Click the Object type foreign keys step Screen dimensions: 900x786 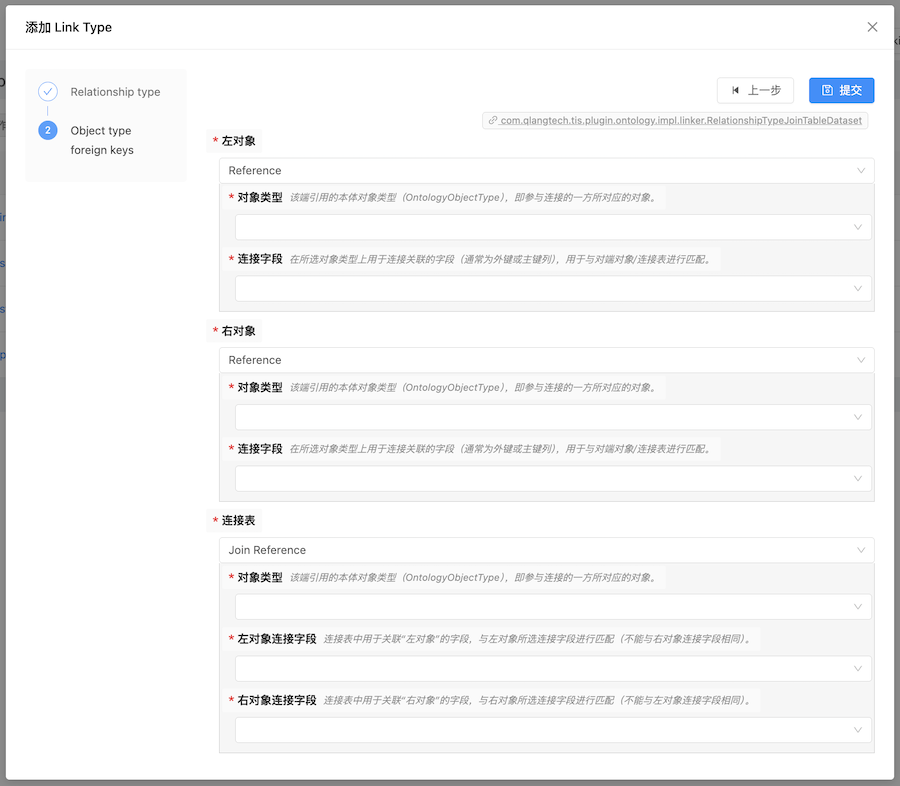[x=102, y=140]
